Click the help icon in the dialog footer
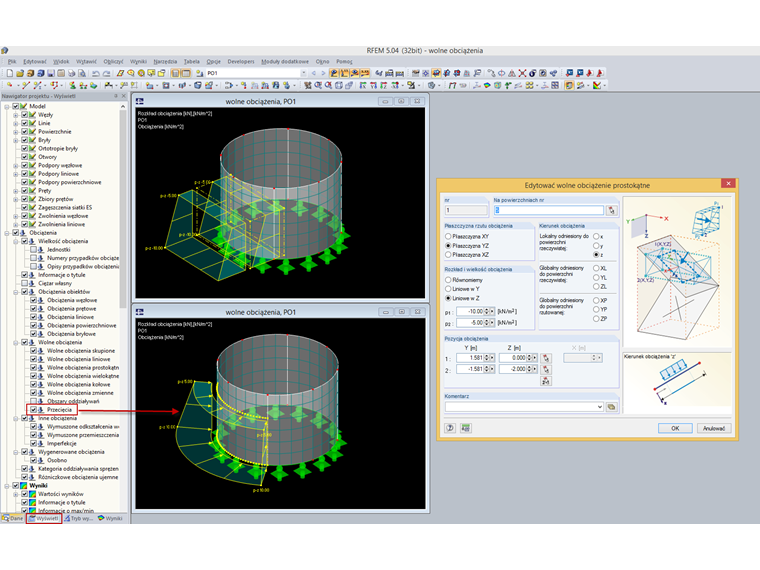This screenshot has height=570, width=760. [450, 428]
